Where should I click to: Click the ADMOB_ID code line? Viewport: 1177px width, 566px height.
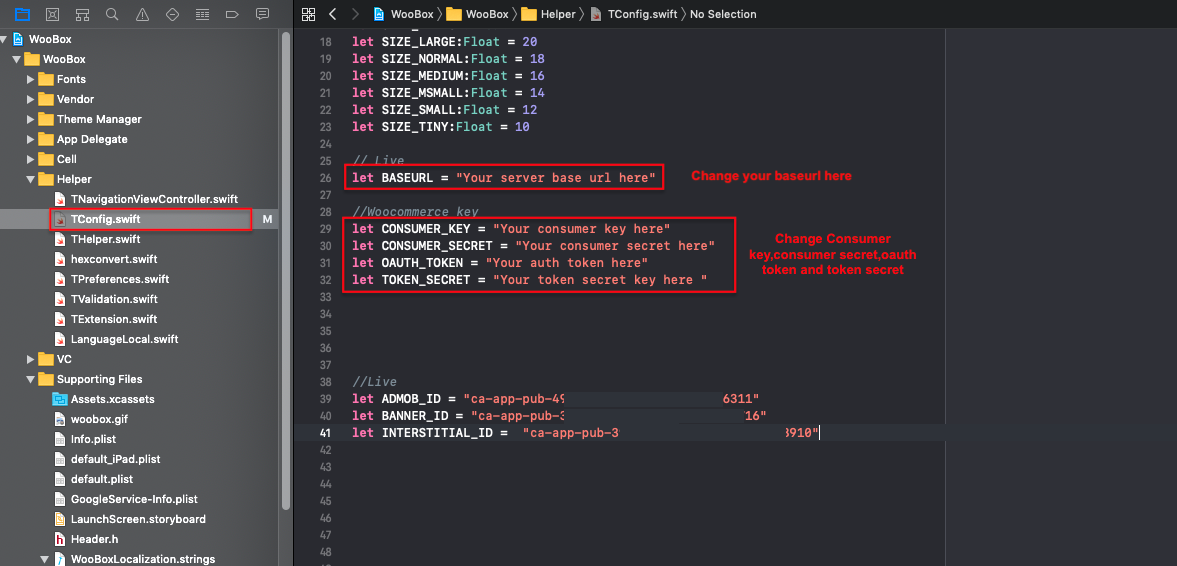click(557, 399)
